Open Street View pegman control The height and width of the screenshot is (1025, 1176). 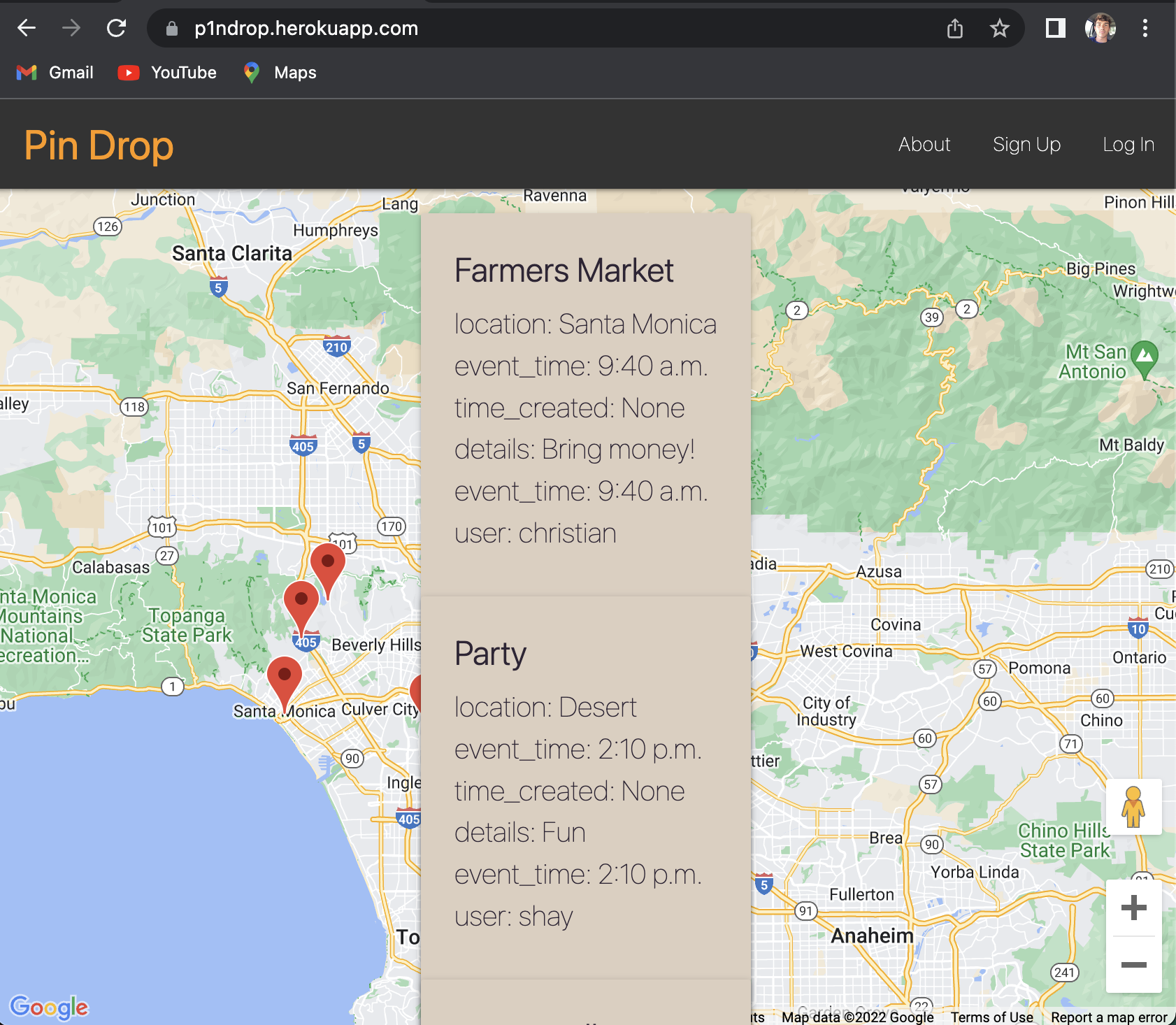pyautogui.click(x=1133, y=806)
